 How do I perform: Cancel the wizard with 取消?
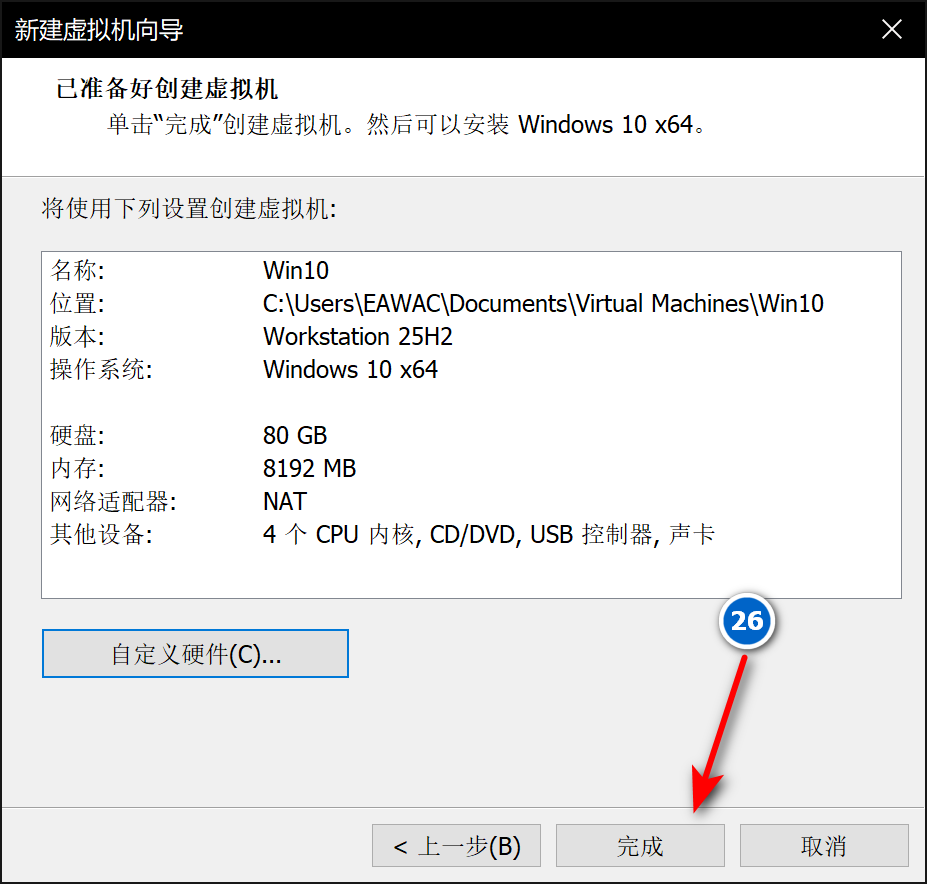click(x=824, y=846)
